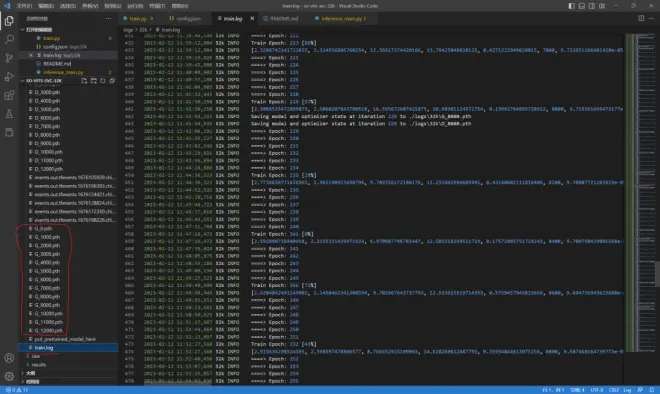
Task: Click the feedback icon in status bar
Action: pos(640,390)
